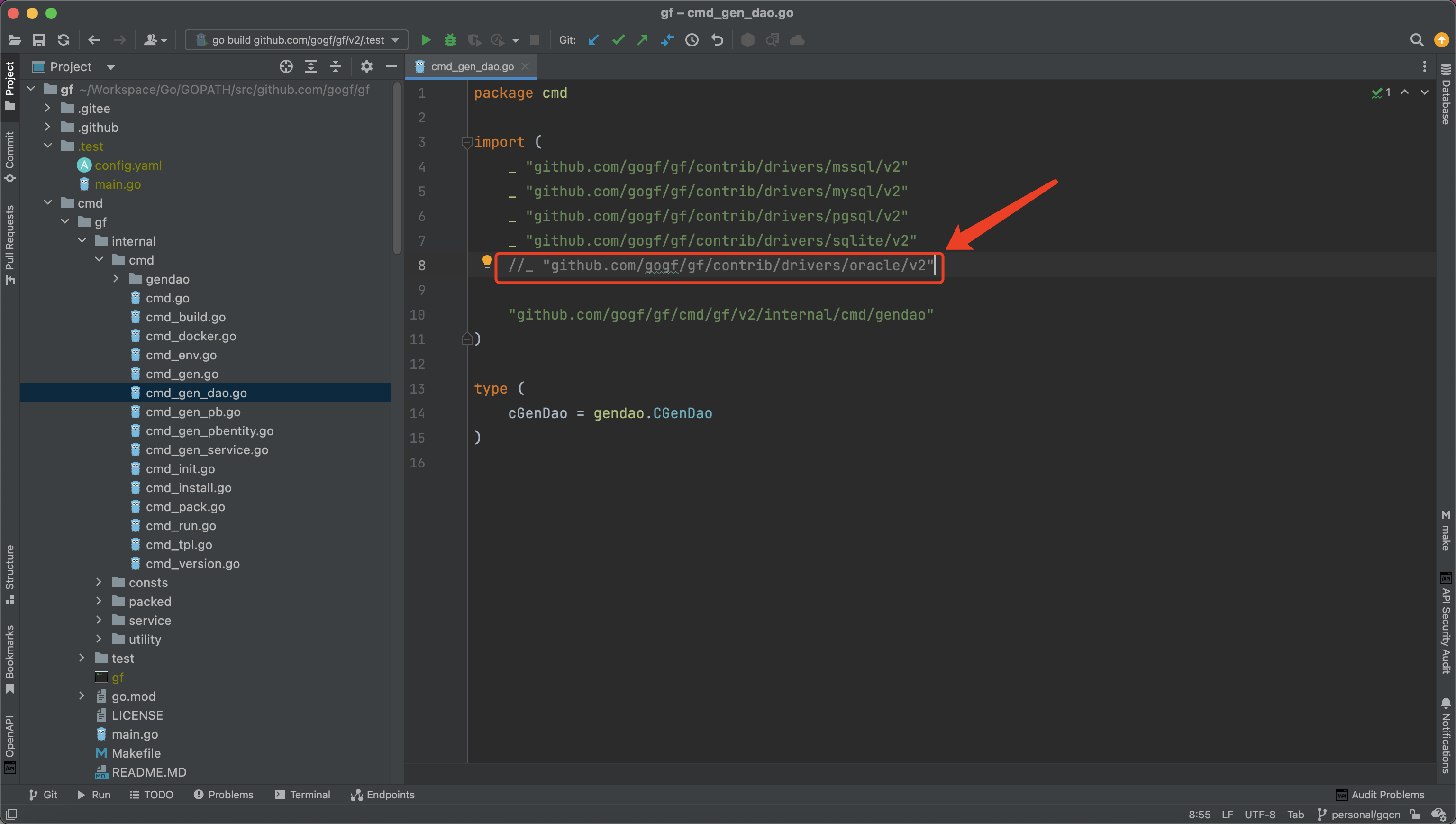Image resolution: width=1456 pixels, height=824 pixels.
Task: Open Git history clock icon
Action: pos(692,40)
